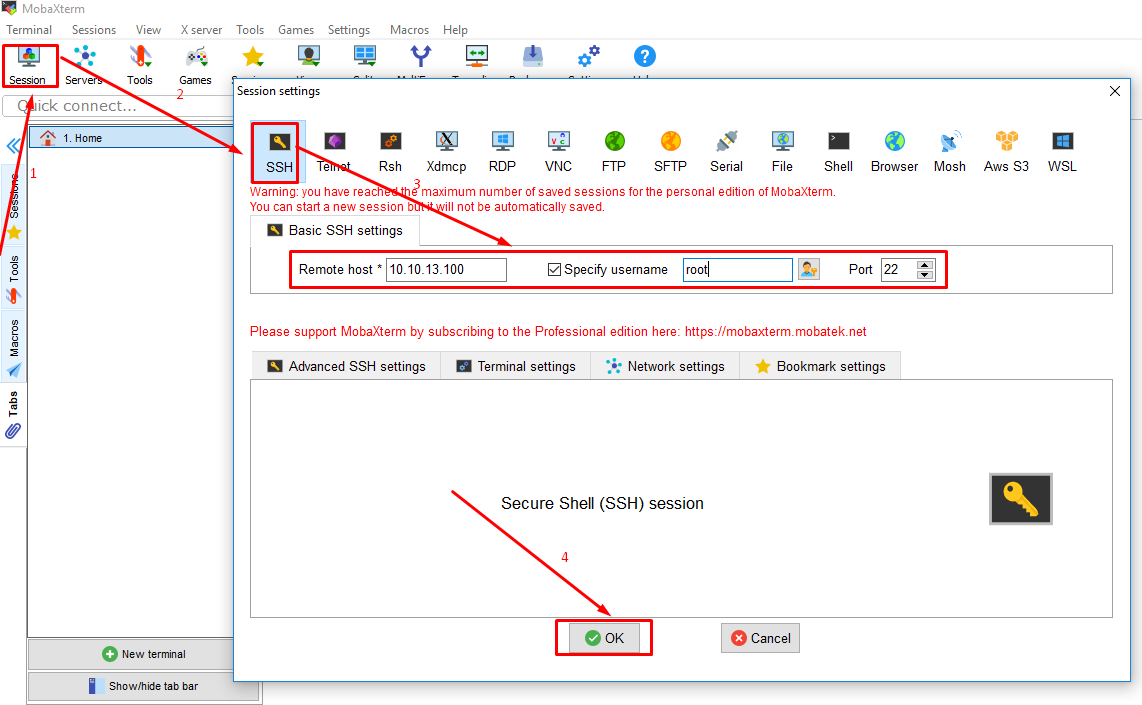Screen dimensions: 1142x705
Task: Switch to Network settings tab
Action: 665,366
